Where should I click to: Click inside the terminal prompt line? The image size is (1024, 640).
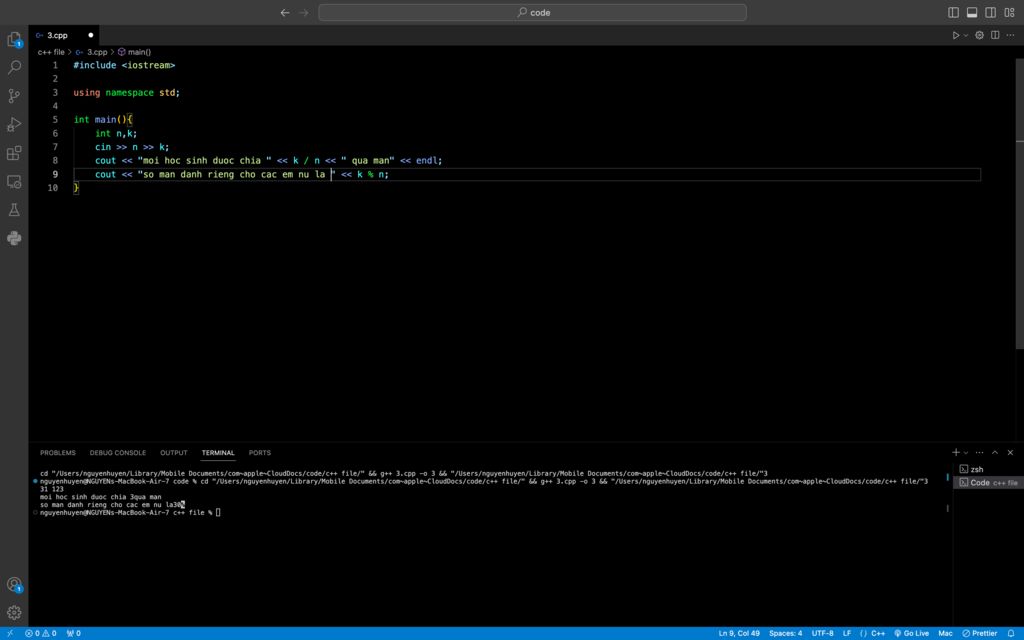130,513
